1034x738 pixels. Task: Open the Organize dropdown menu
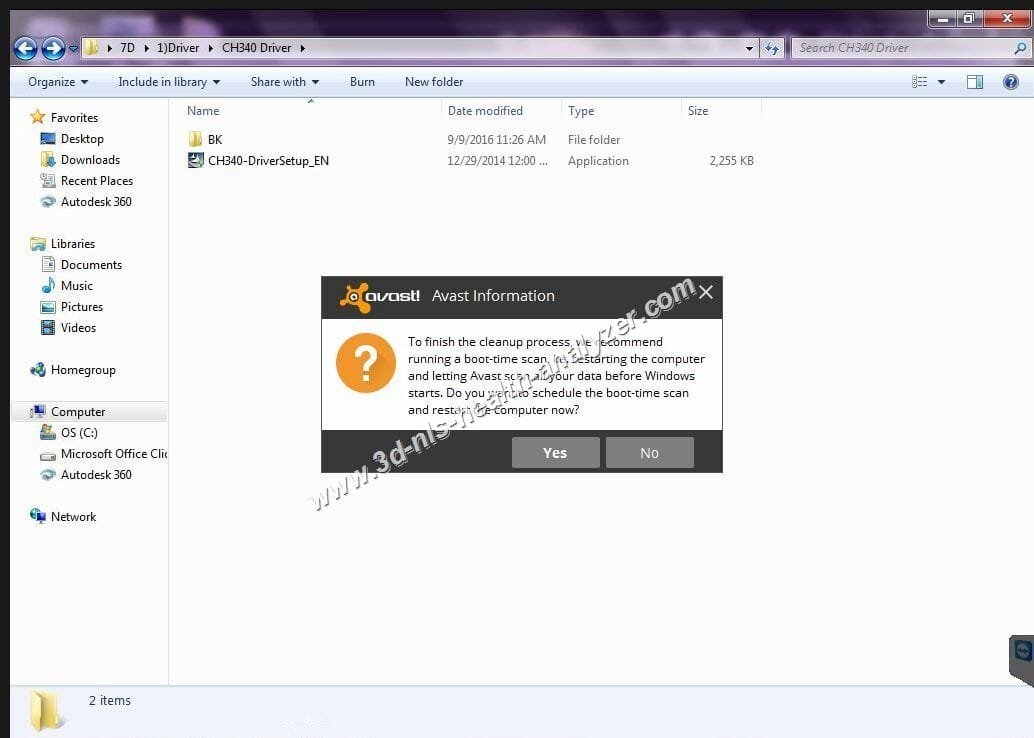(x=55, y=81)
